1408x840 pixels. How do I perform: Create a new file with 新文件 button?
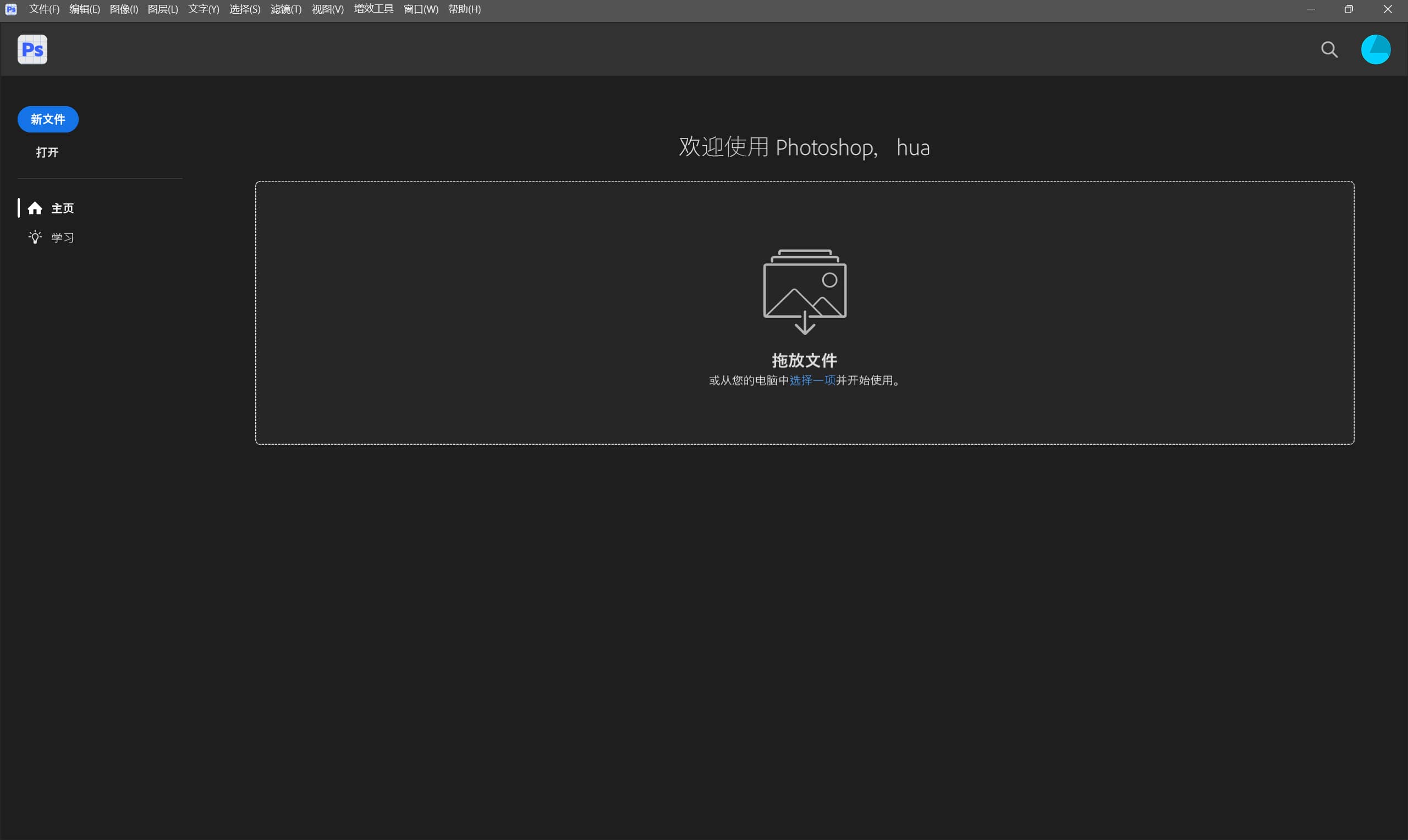click(48, 119)
